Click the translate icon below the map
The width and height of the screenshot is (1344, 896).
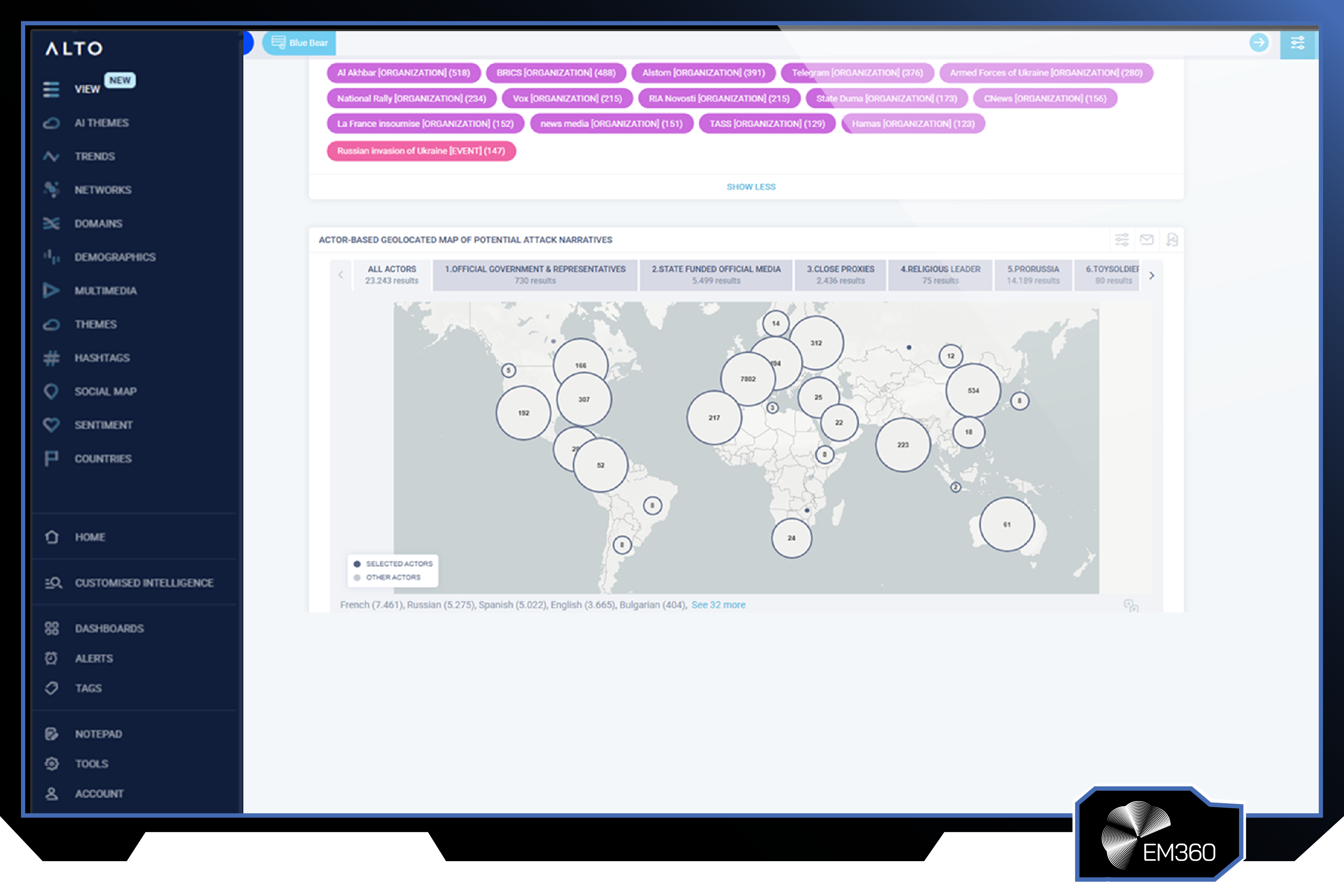click(1131, 606)
